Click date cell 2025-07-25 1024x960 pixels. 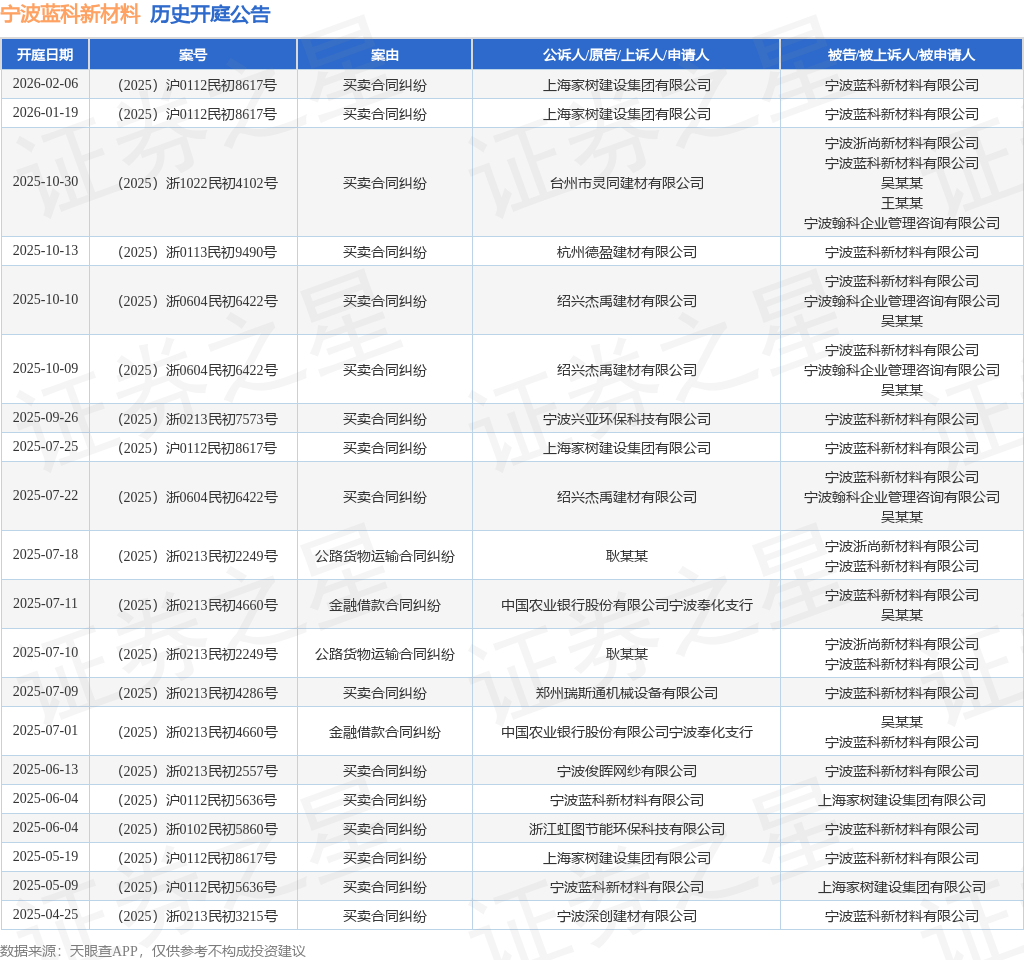coord(45,447)
